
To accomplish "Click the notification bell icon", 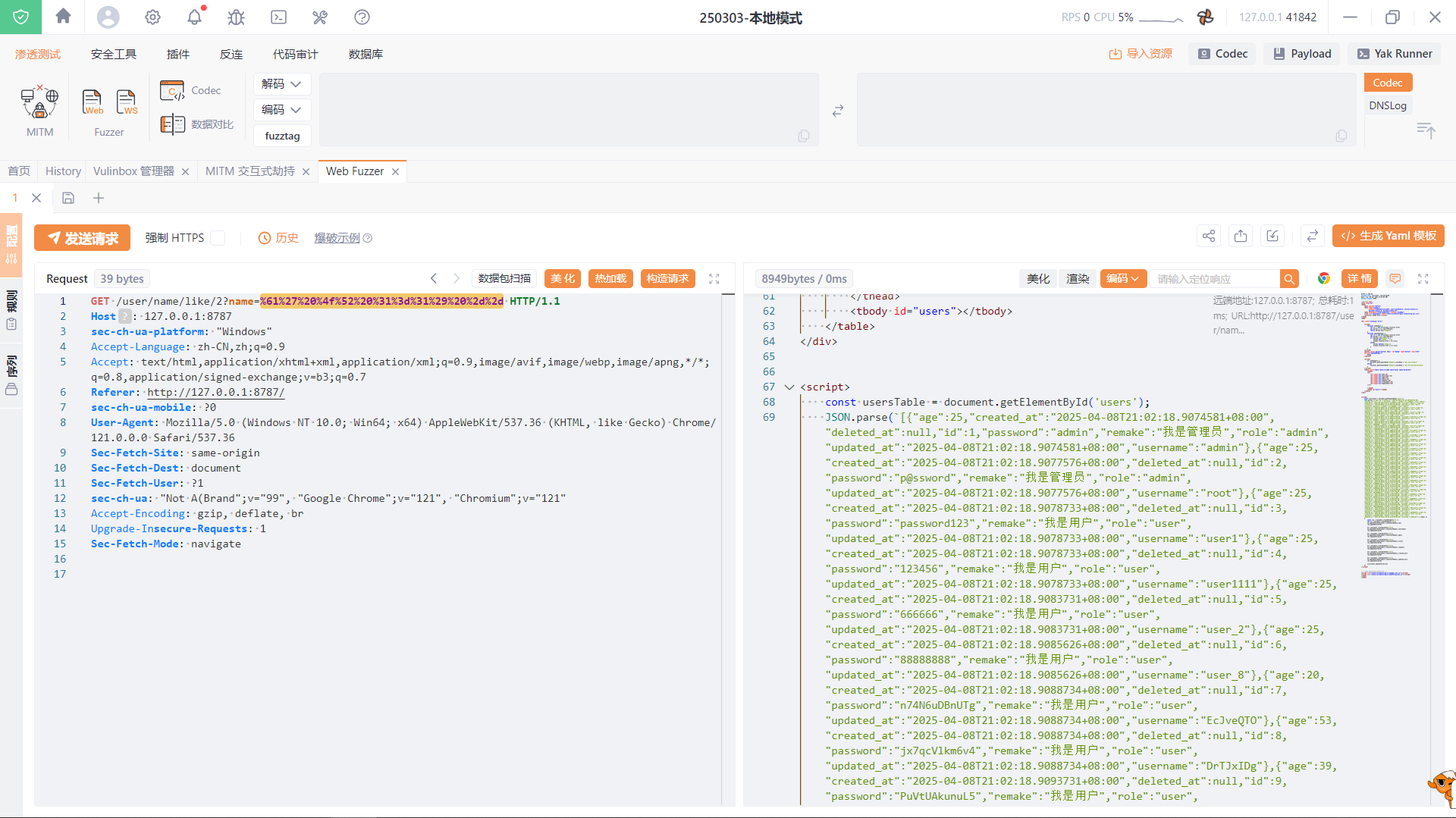I will pyautogui.click(x=195, y=17).
